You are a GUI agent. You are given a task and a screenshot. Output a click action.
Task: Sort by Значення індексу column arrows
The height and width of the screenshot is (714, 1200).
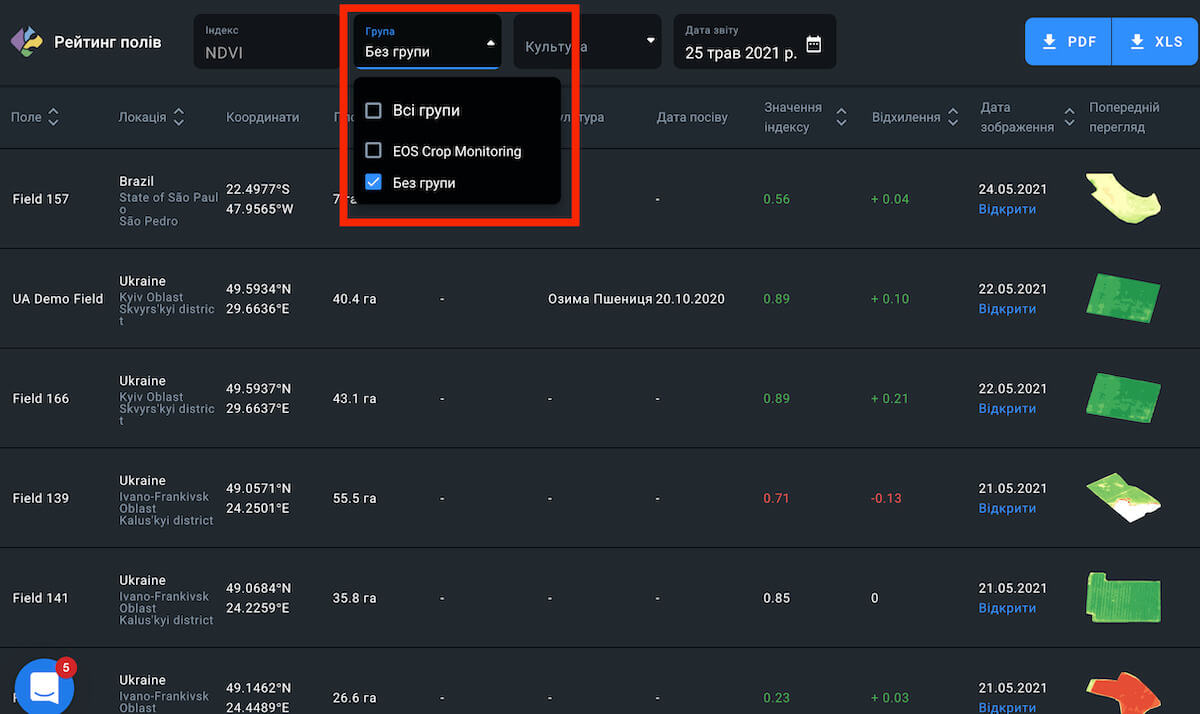(841, 117)
